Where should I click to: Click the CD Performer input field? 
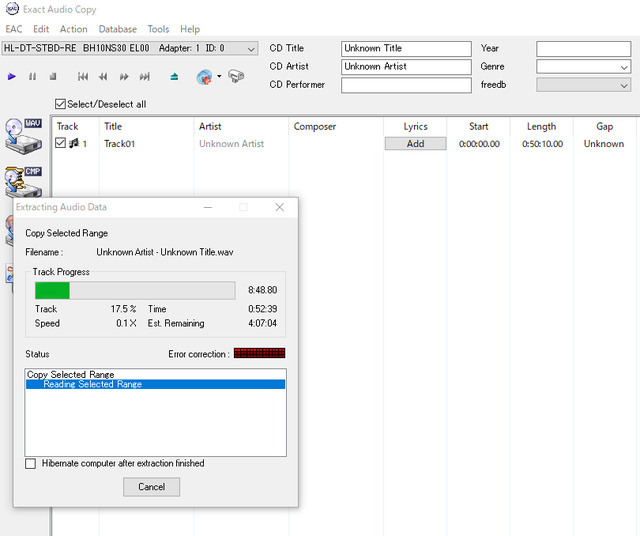pos(406,85)
